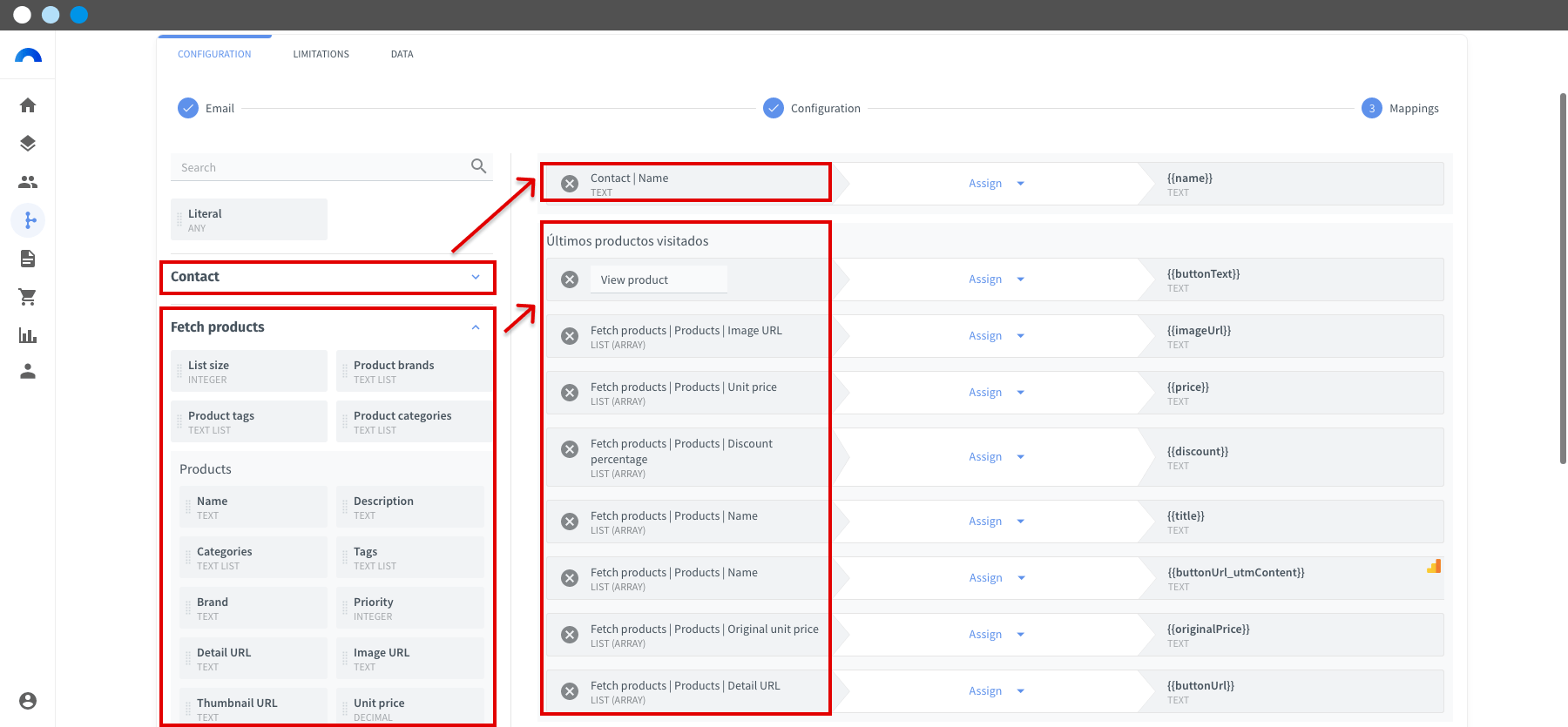The height and width of the screenshot is (727, 1568).
Task: Open the Assign dropdown for {{name}}
Action: (997, 184)
